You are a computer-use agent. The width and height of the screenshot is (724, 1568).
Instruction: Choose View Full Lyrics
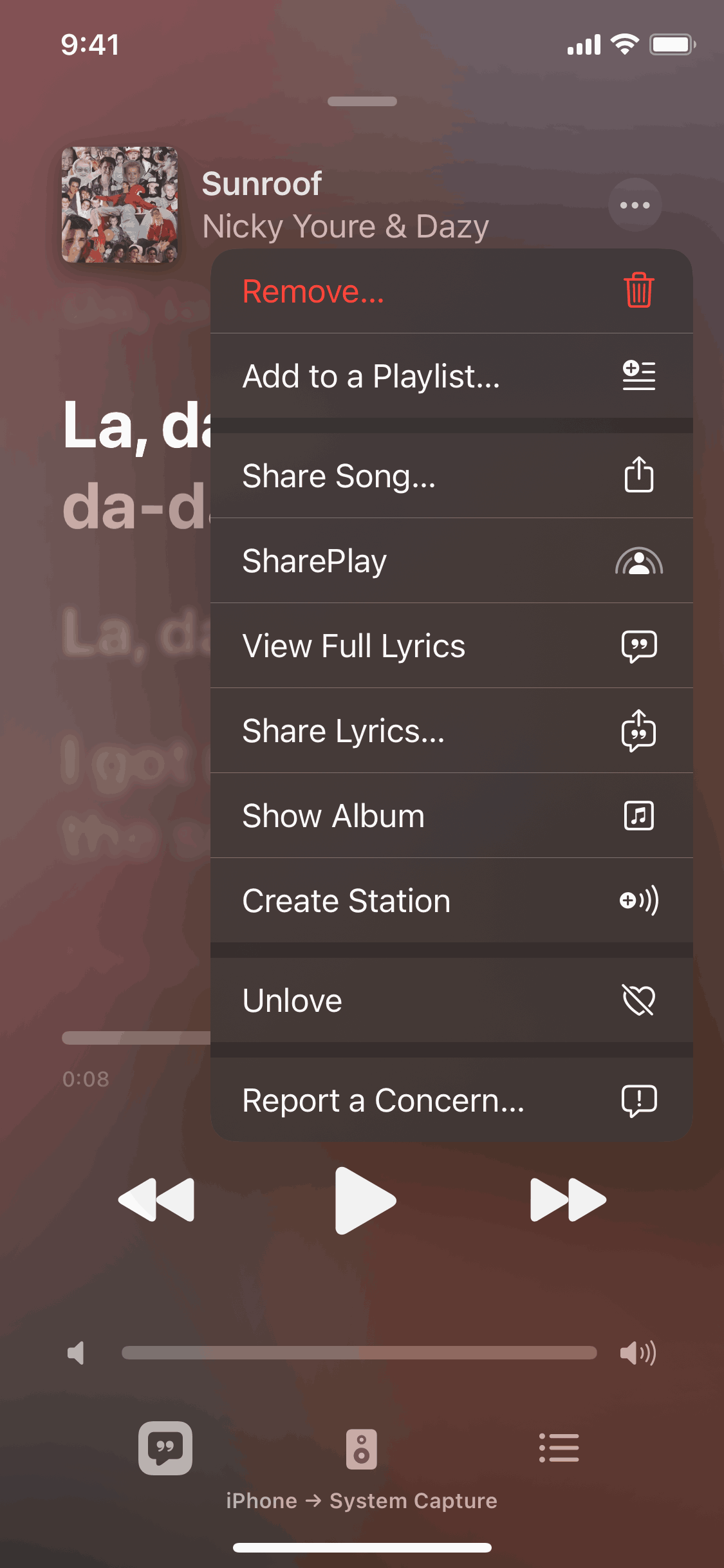click(x=450, y=646)
